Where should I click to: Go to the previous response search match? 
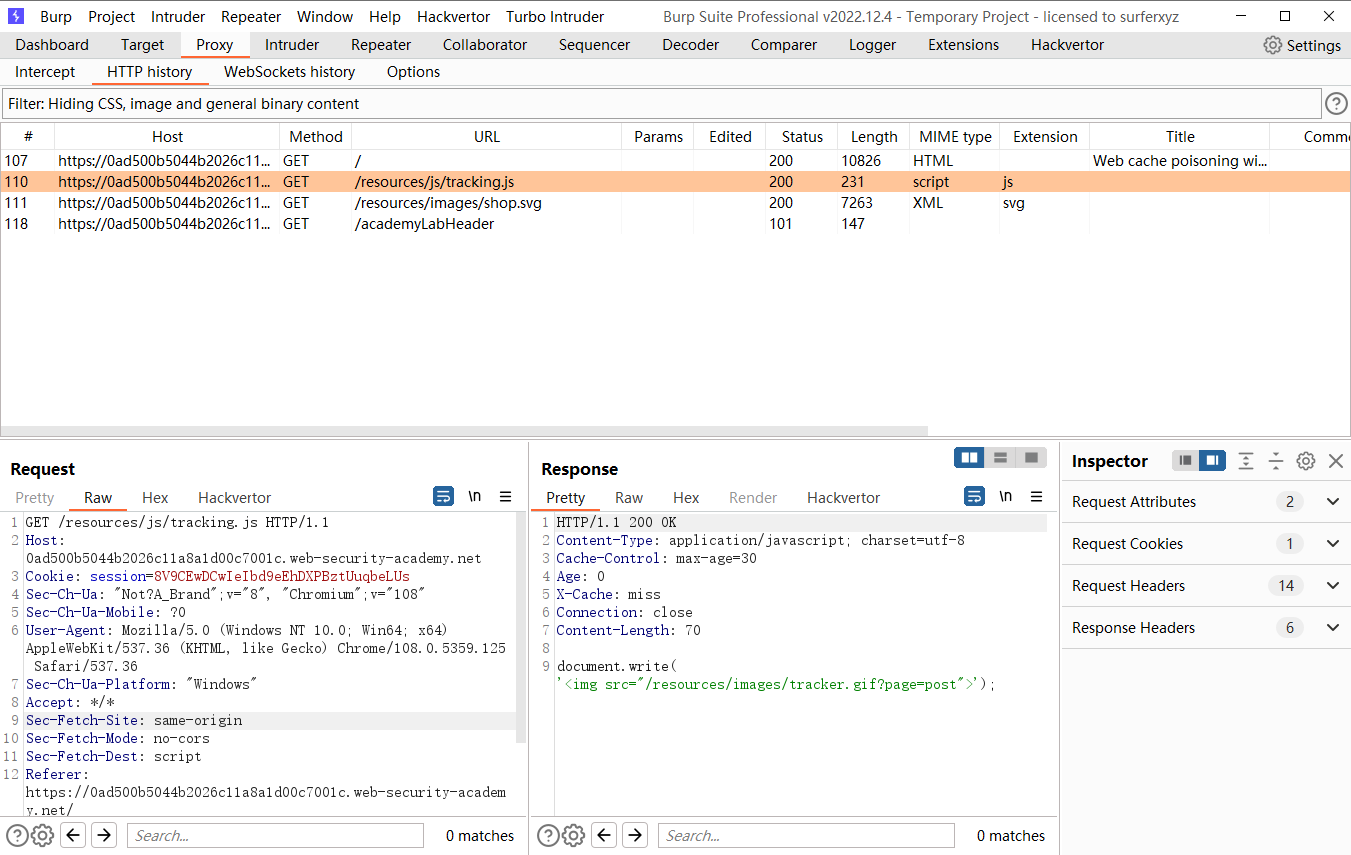(x=604, y=835)
